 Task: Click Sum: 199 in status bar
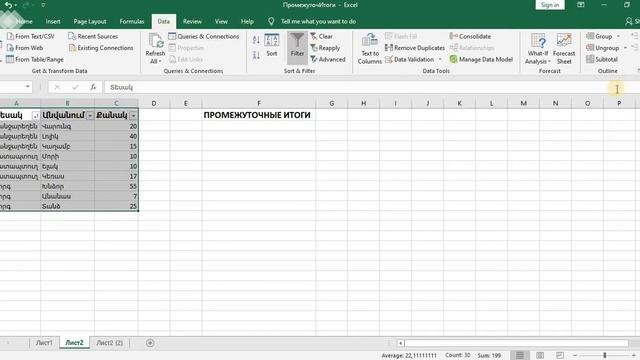489,356
